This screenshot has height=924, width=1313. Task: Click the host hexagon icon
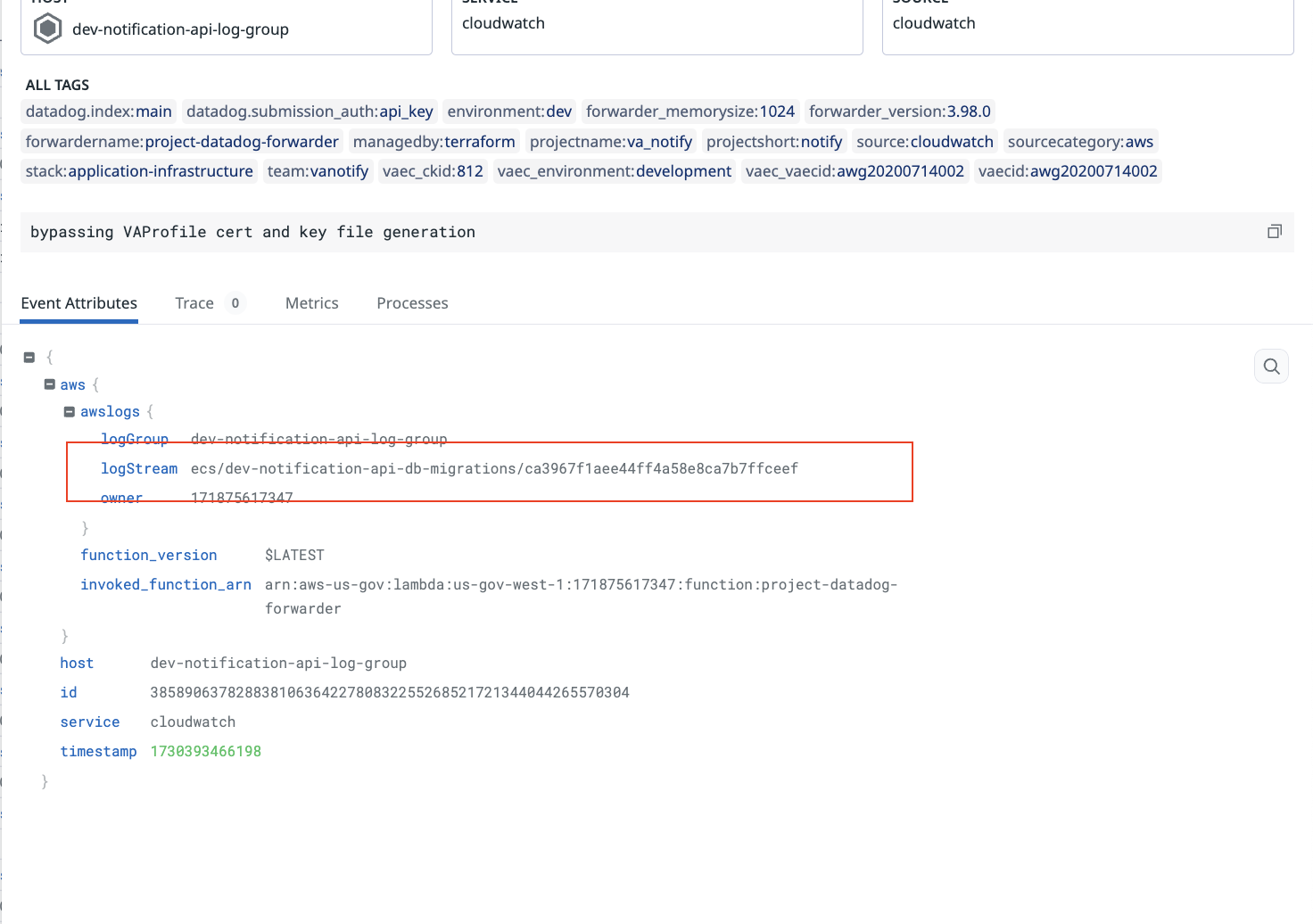coord(47,29)
